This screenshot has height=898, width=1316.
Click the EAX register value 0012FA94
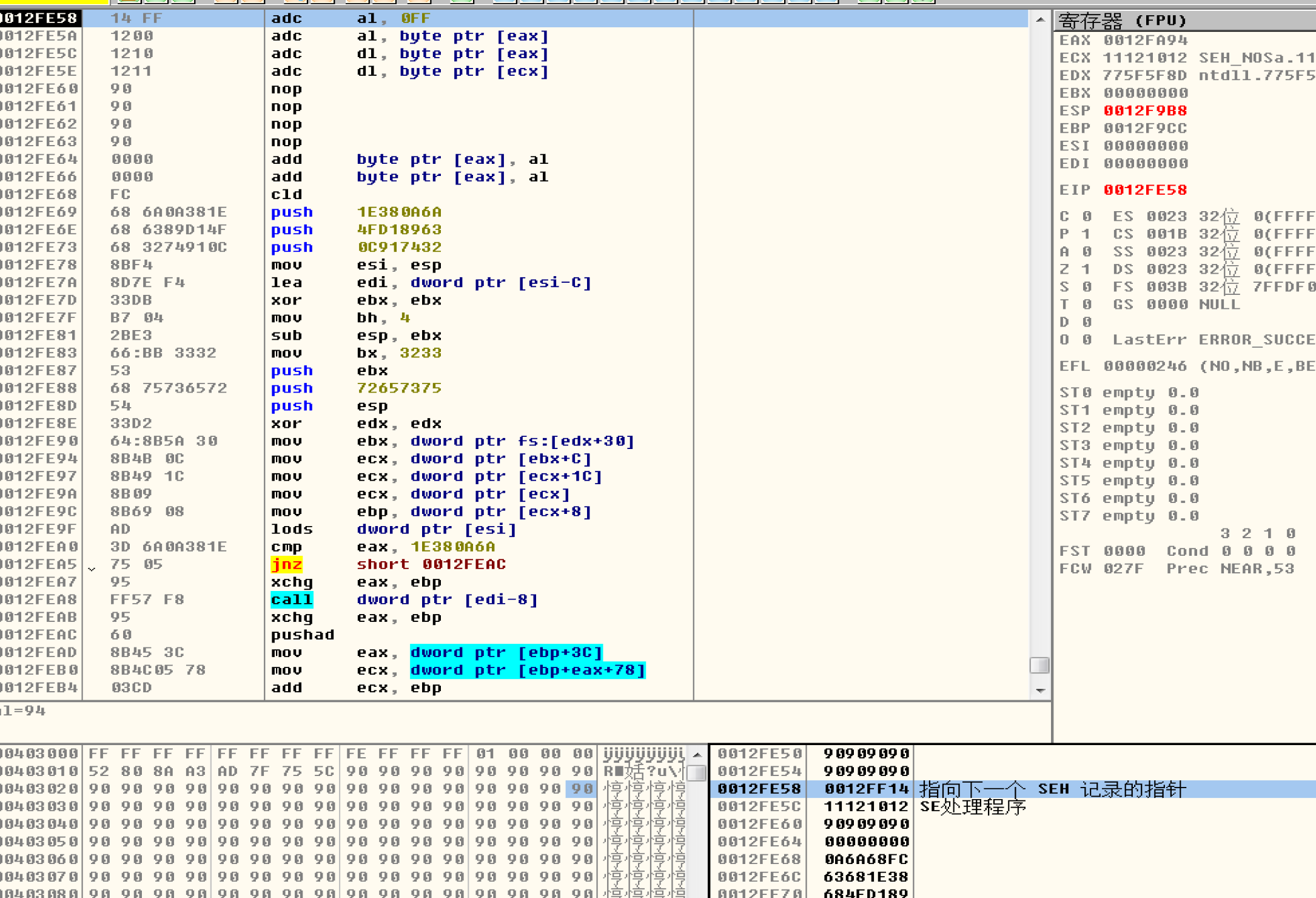pyautogui.click(x=1145, y=40)
